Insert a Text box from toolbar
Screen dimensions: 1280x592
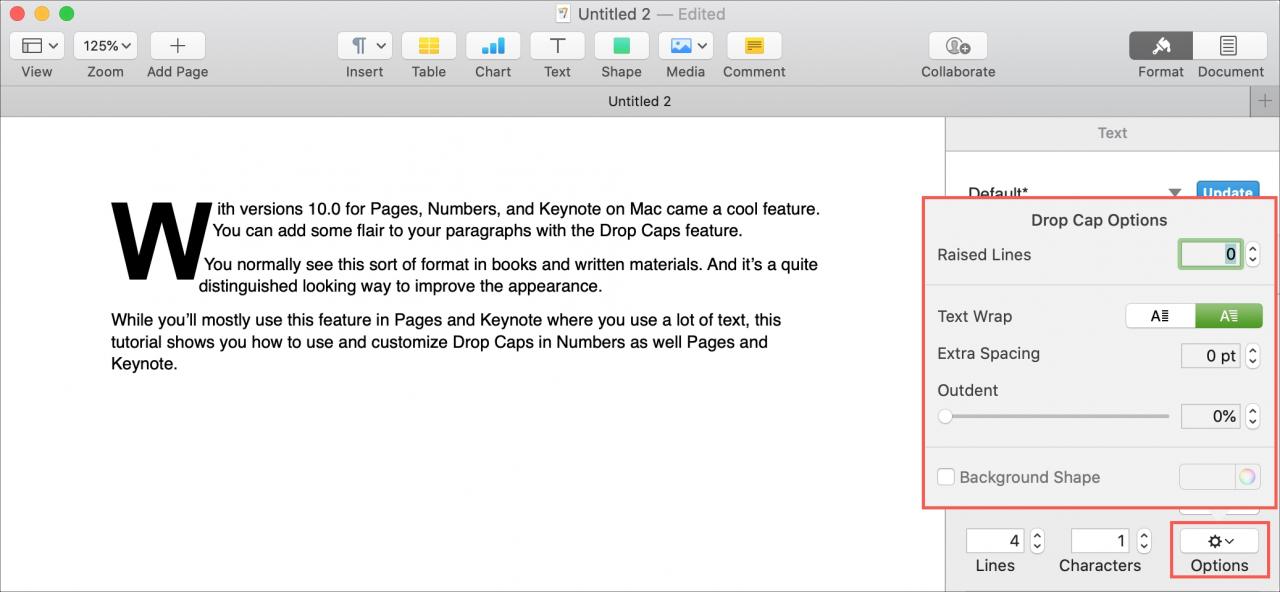coord(557,46)
